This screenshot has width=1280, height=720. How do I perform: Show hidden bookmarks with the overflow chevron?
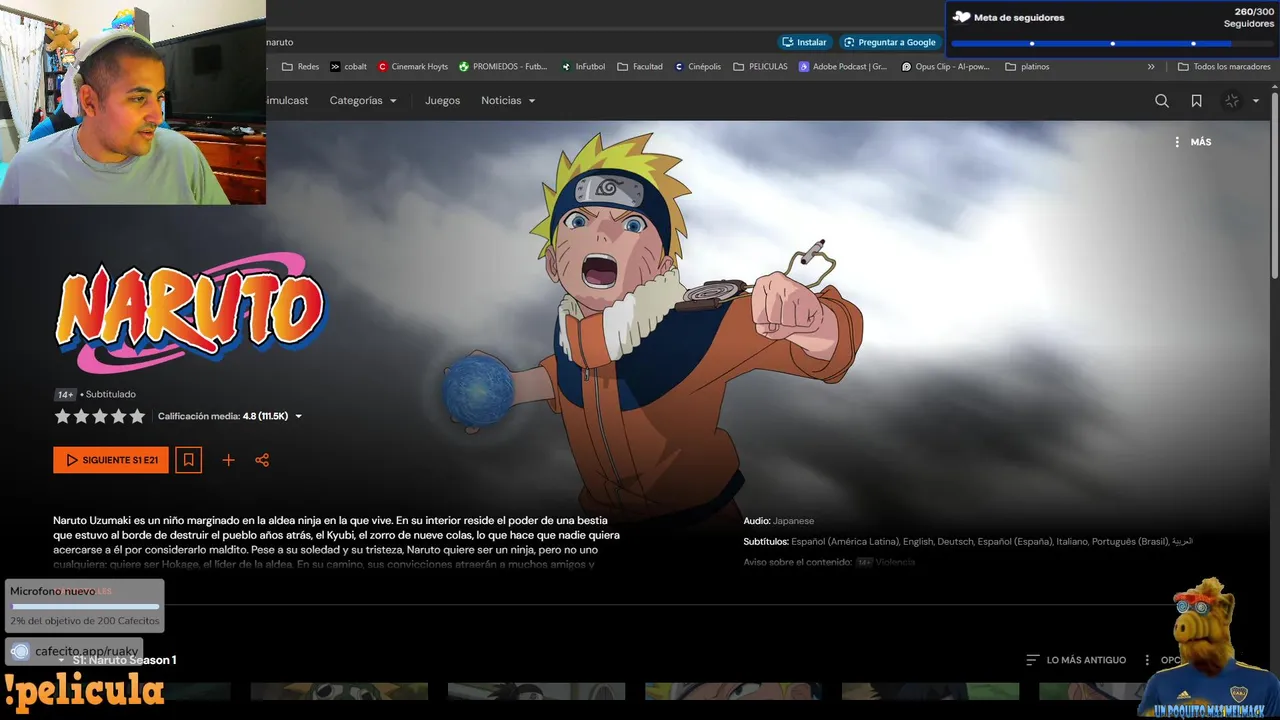coord(1151,67)
